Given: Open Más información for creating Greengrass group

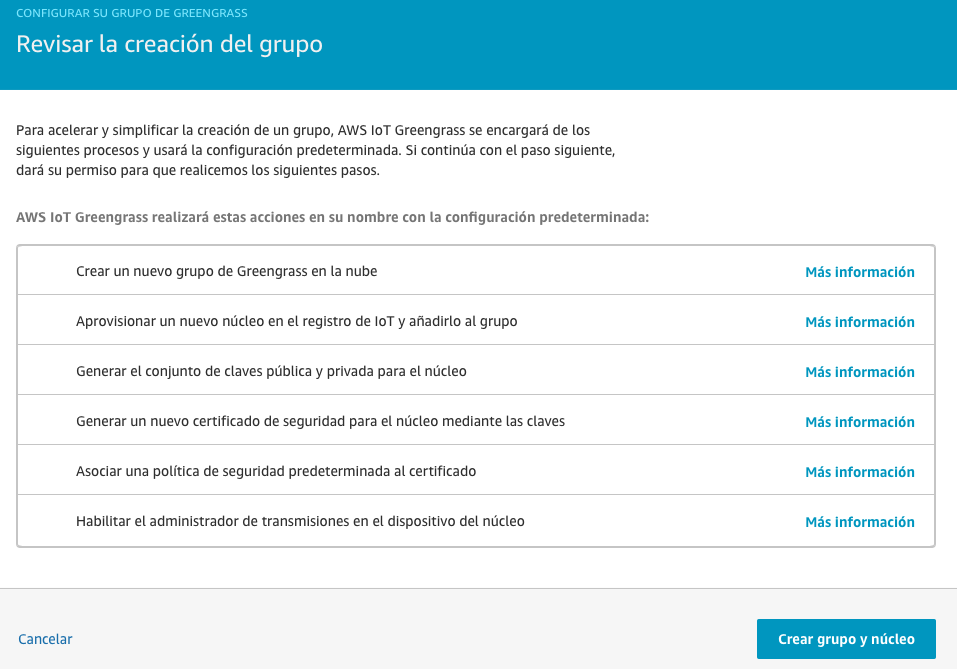Looking at the screenshot, I should (x=859, y=272).
